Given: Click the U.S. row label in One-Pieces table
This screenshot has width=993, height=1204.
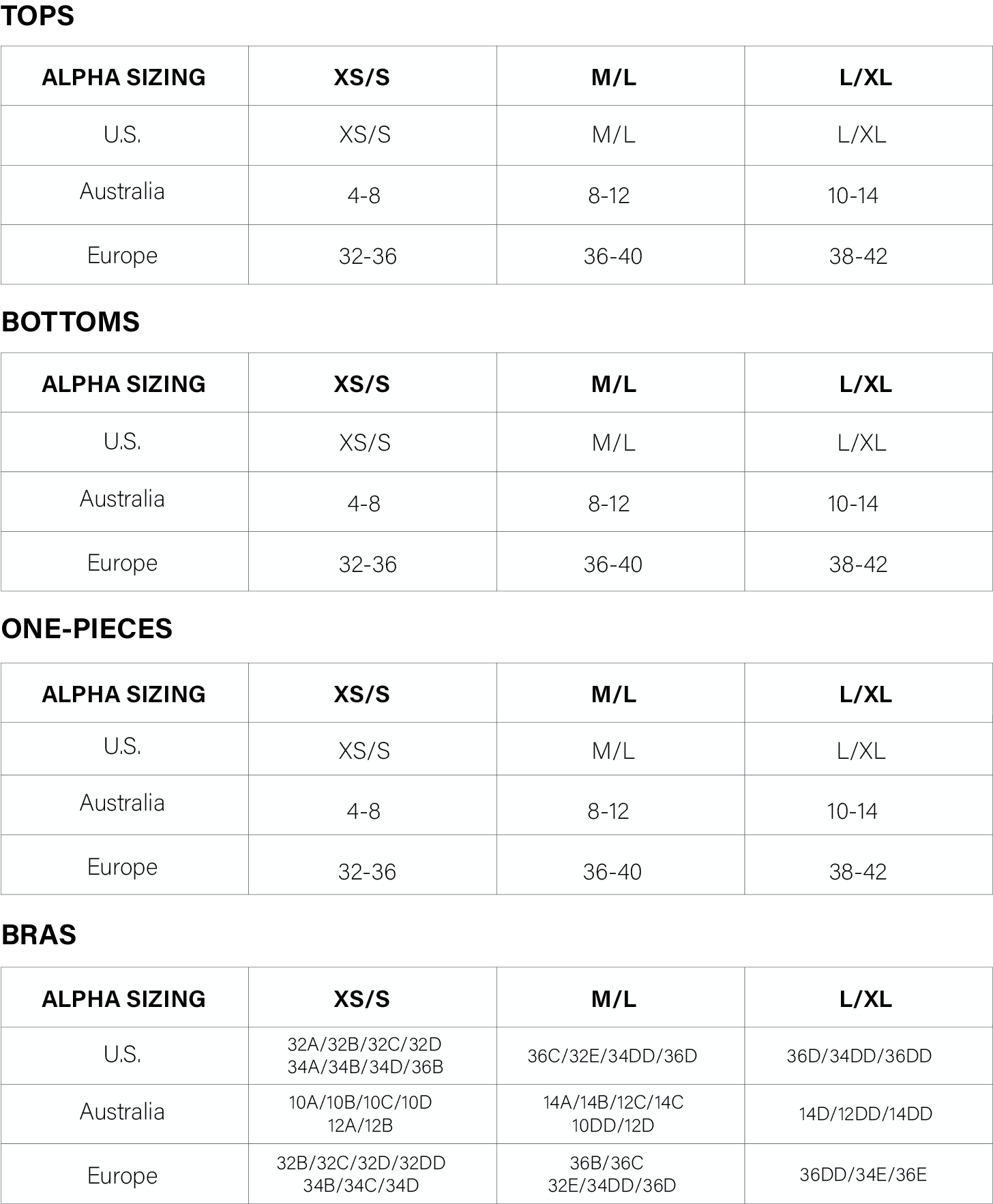Looking at the screenshot, I should (123, 747).
